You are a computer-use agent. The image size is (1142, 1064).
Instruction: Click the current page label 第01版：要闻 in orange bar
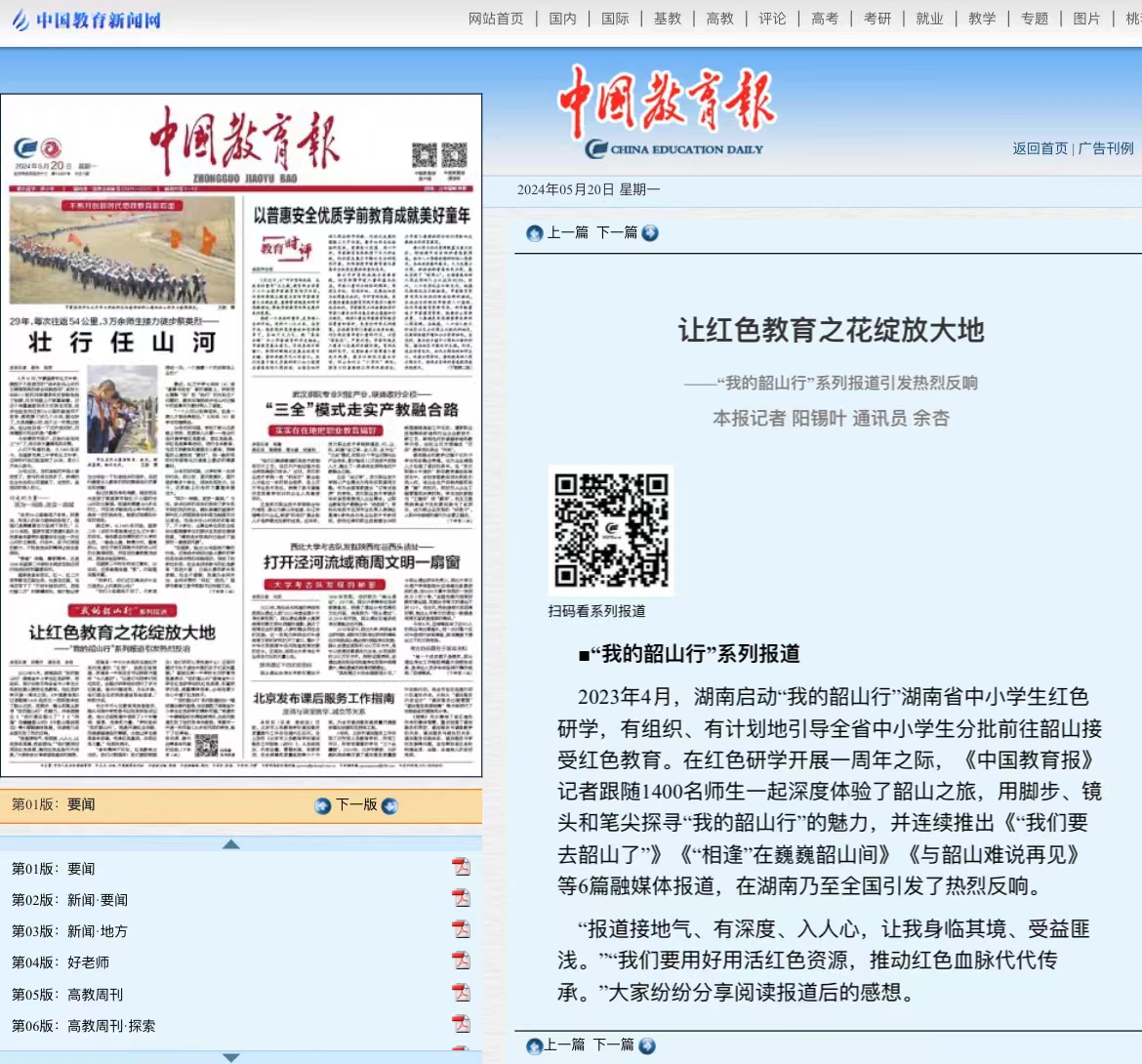(54, 804)
